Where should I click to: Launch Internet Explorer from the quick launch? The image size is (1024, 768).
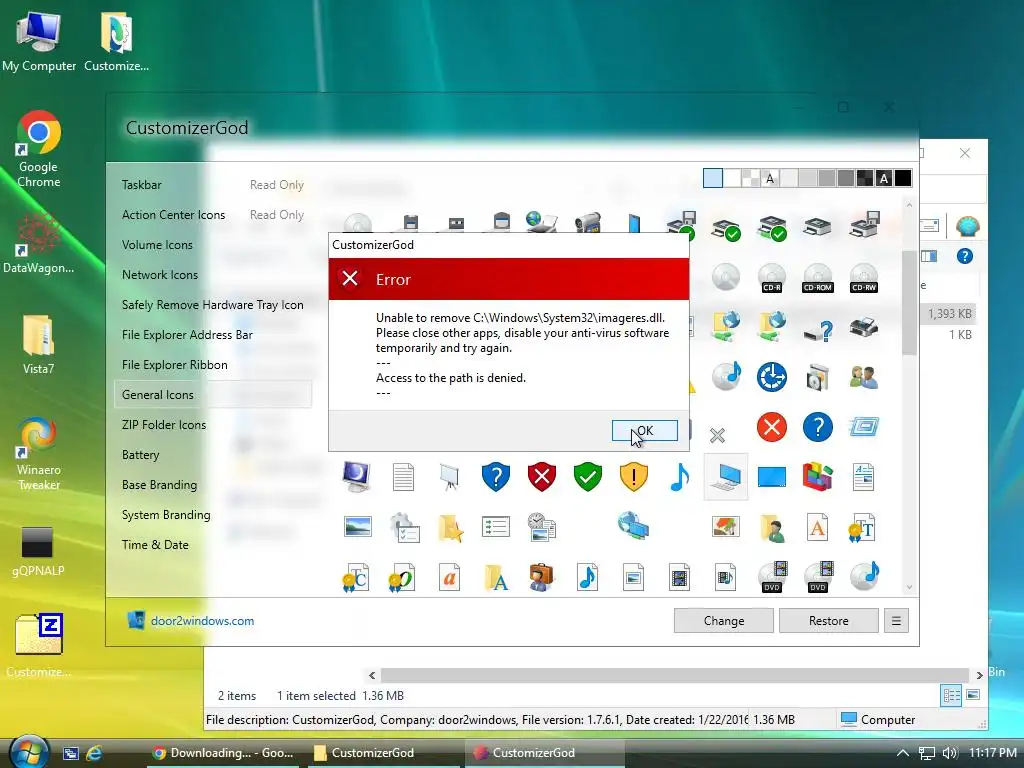click(x=95, y=753)
